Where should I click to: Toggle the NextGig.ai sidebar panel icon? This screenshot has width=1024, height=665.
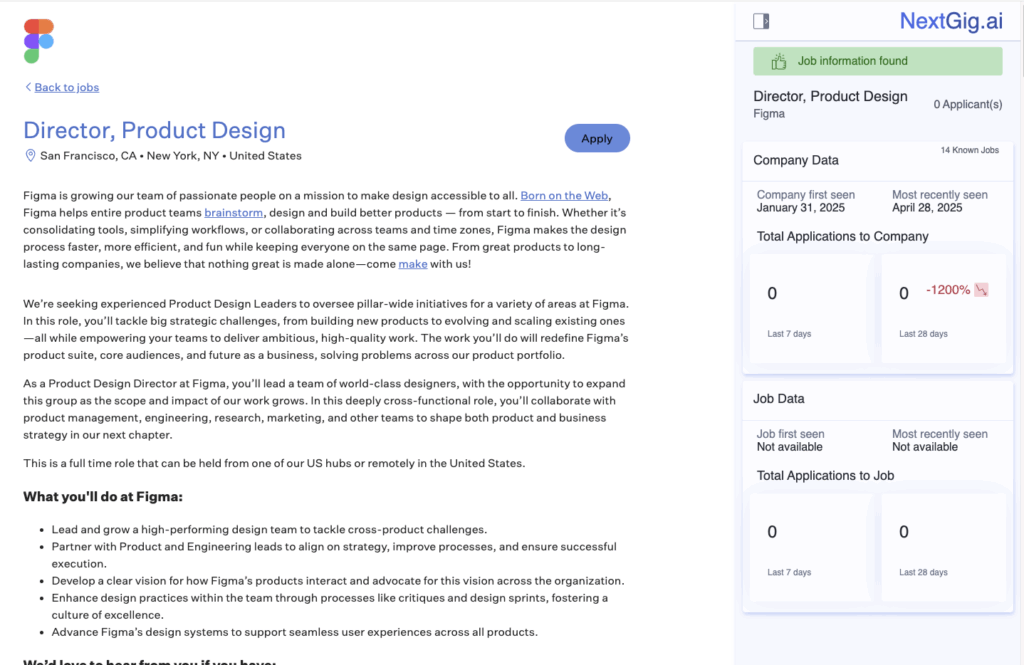pyautogui.click(x=761, y=22)
